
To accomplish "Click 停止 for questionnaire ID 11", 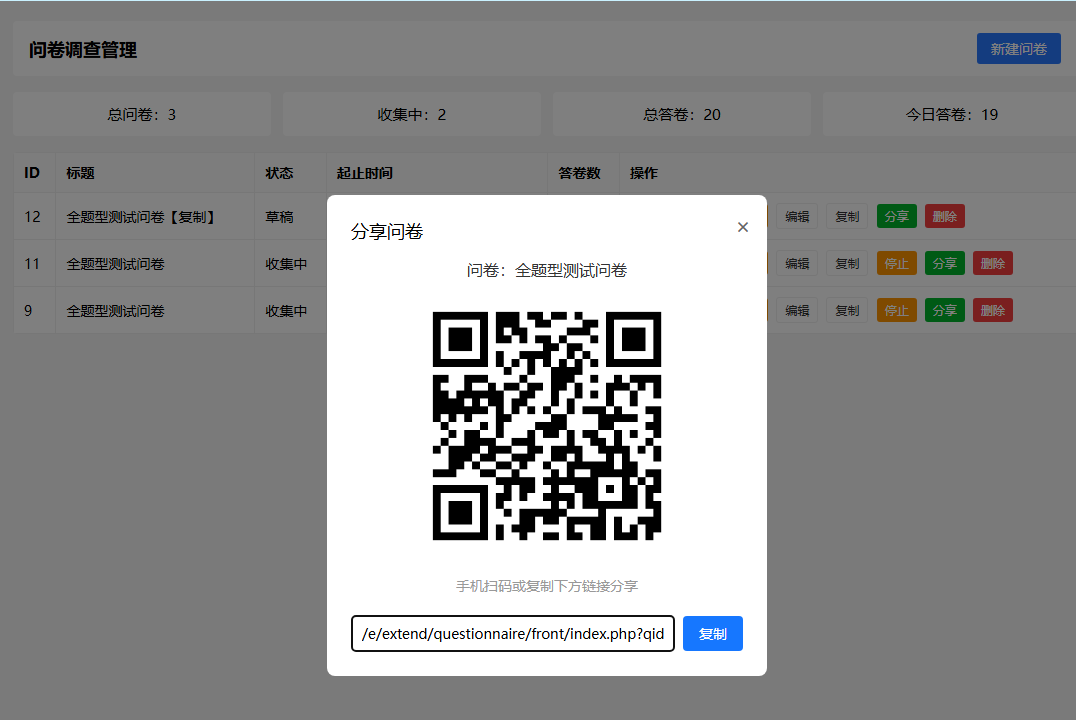I will (896, 264).
